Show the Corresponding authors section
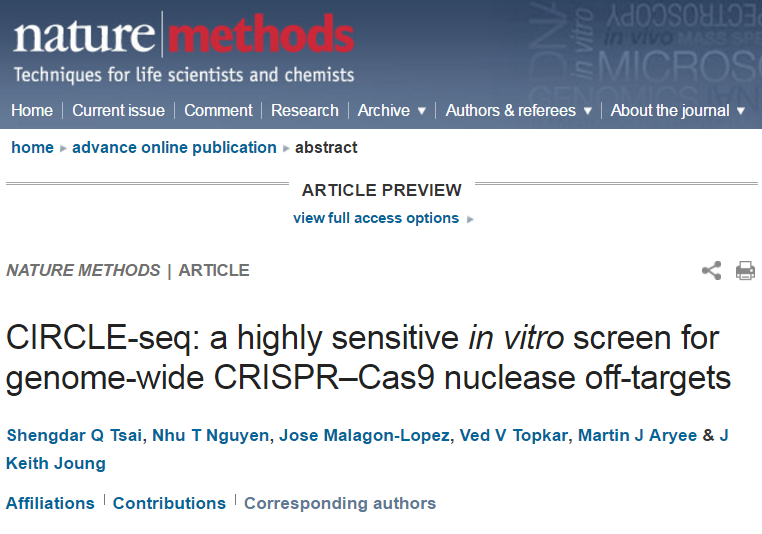 coord(340,503)
